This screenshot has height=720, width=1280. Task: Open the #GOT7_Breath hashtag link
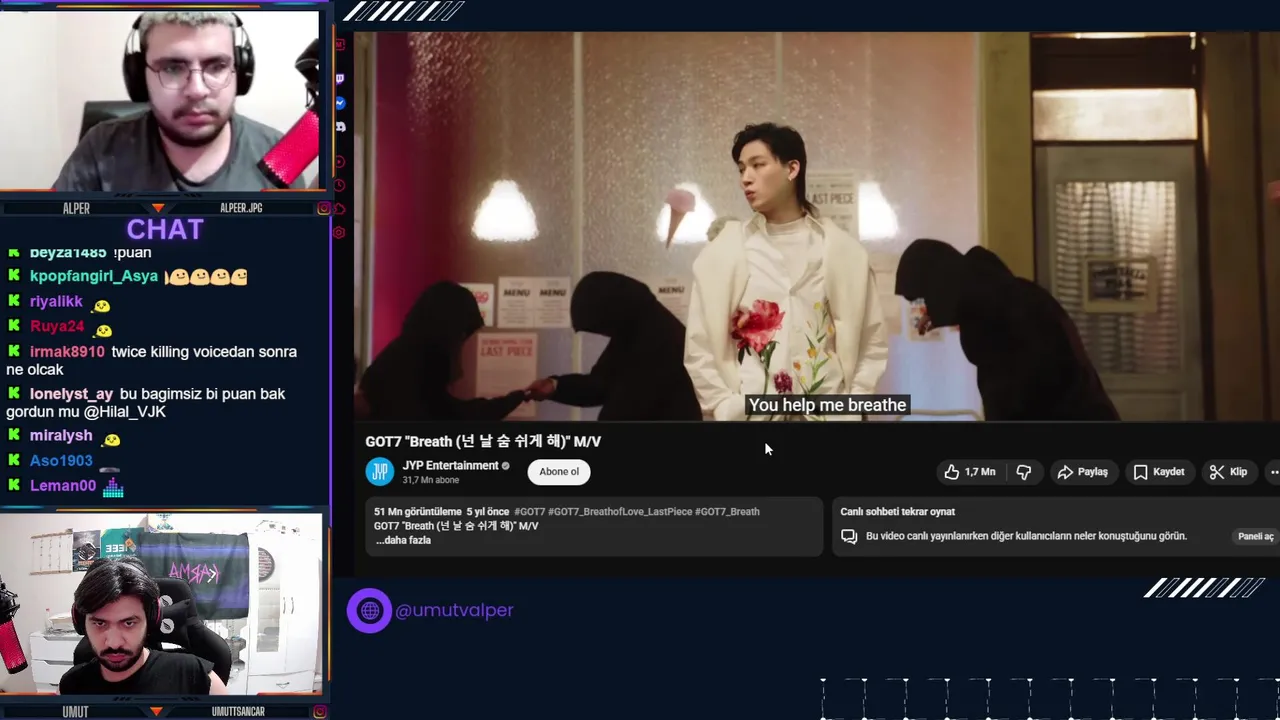728,512
